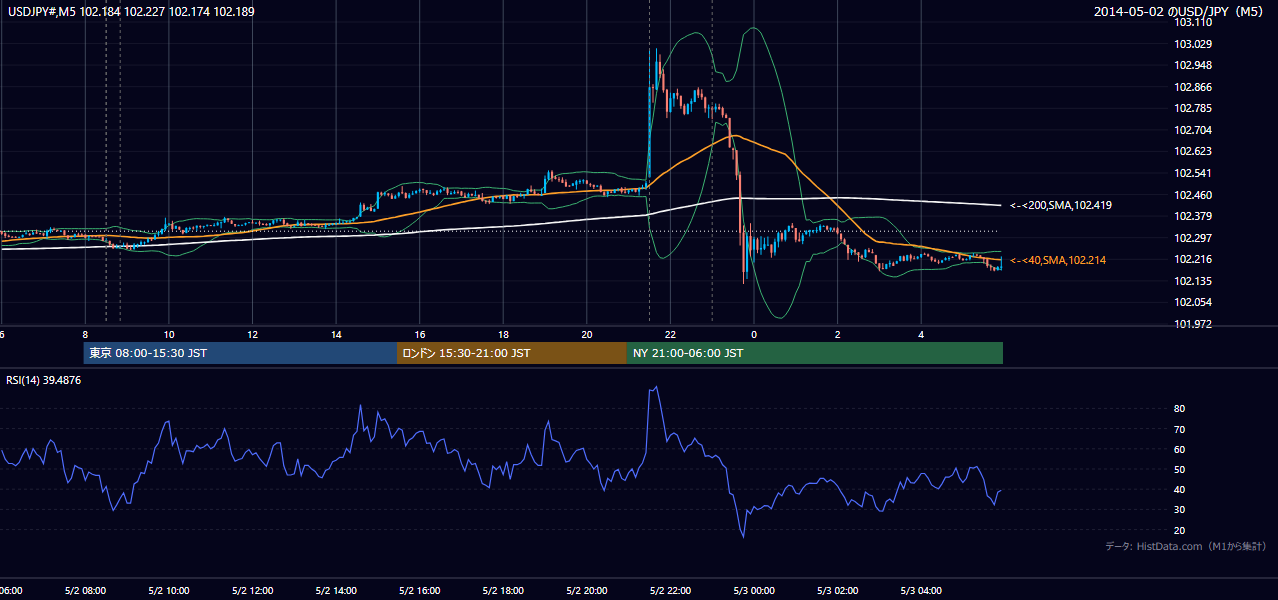Click hour tick 18 under price chart
Viewport: 1278px width, 600px height.
pos(504,334)
